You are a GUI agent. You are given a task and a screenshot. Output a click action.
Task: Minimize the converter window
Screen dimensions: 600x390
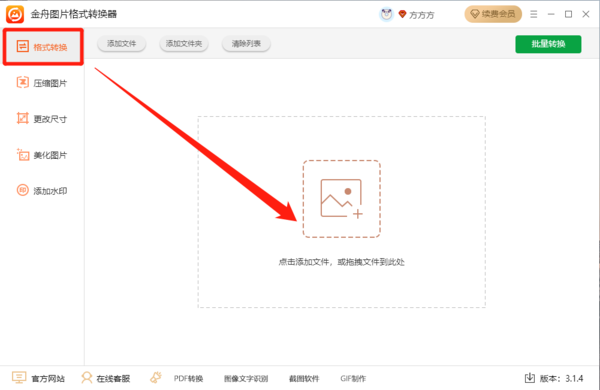click(x=551, y=14)
